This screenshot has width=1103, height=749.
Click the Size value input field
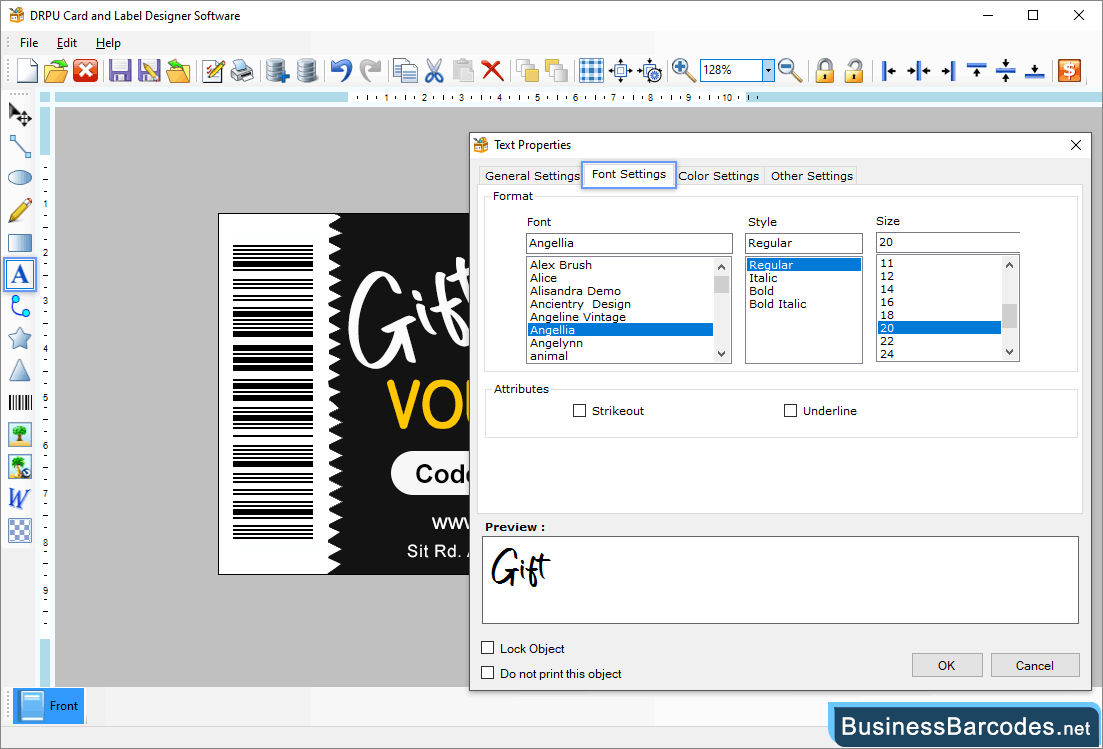(948, 242)
